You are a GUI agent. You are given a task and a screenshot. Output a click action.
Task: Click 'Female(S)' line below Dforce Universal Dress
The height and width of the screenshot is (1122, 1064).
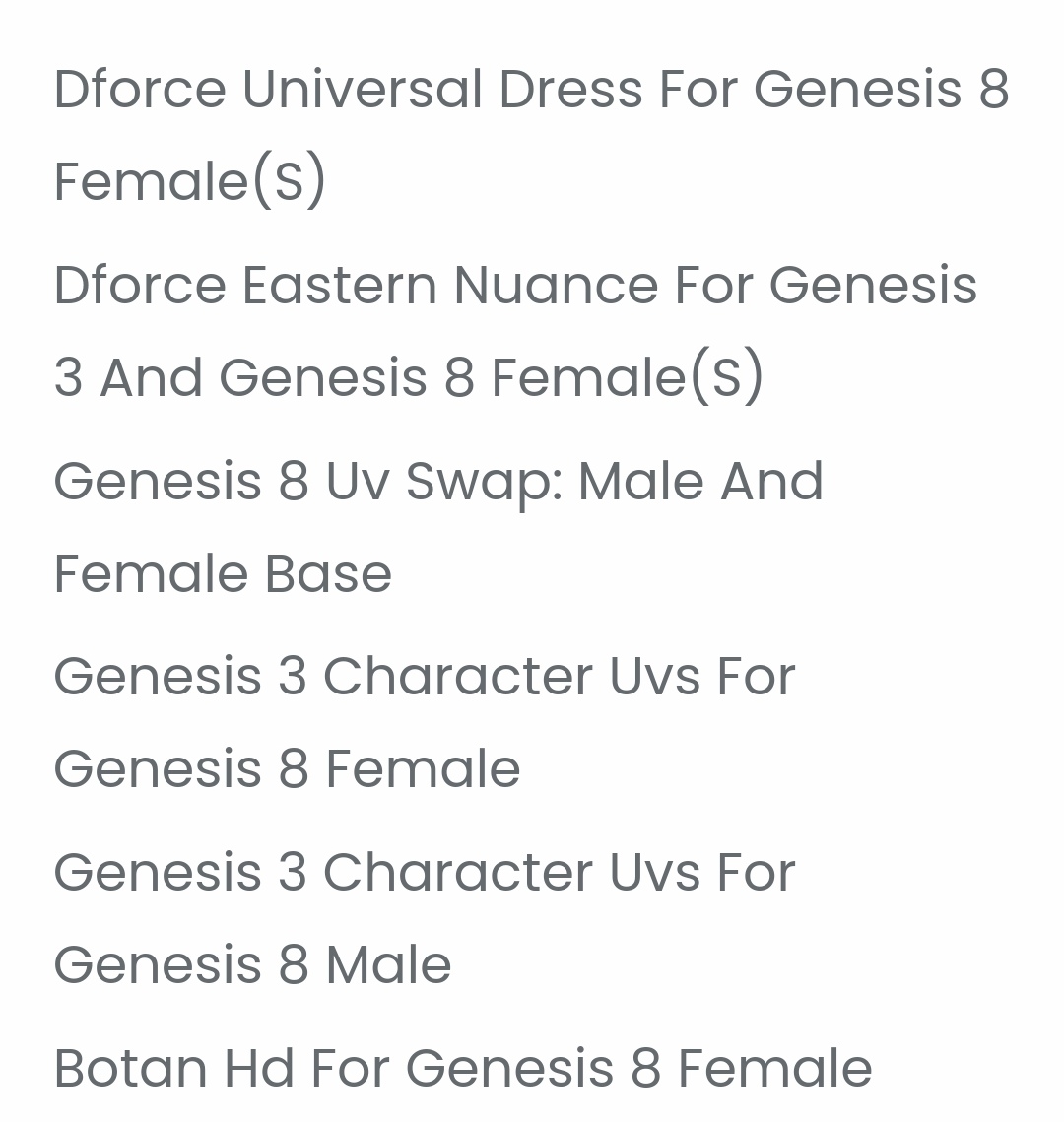point(189,182)
